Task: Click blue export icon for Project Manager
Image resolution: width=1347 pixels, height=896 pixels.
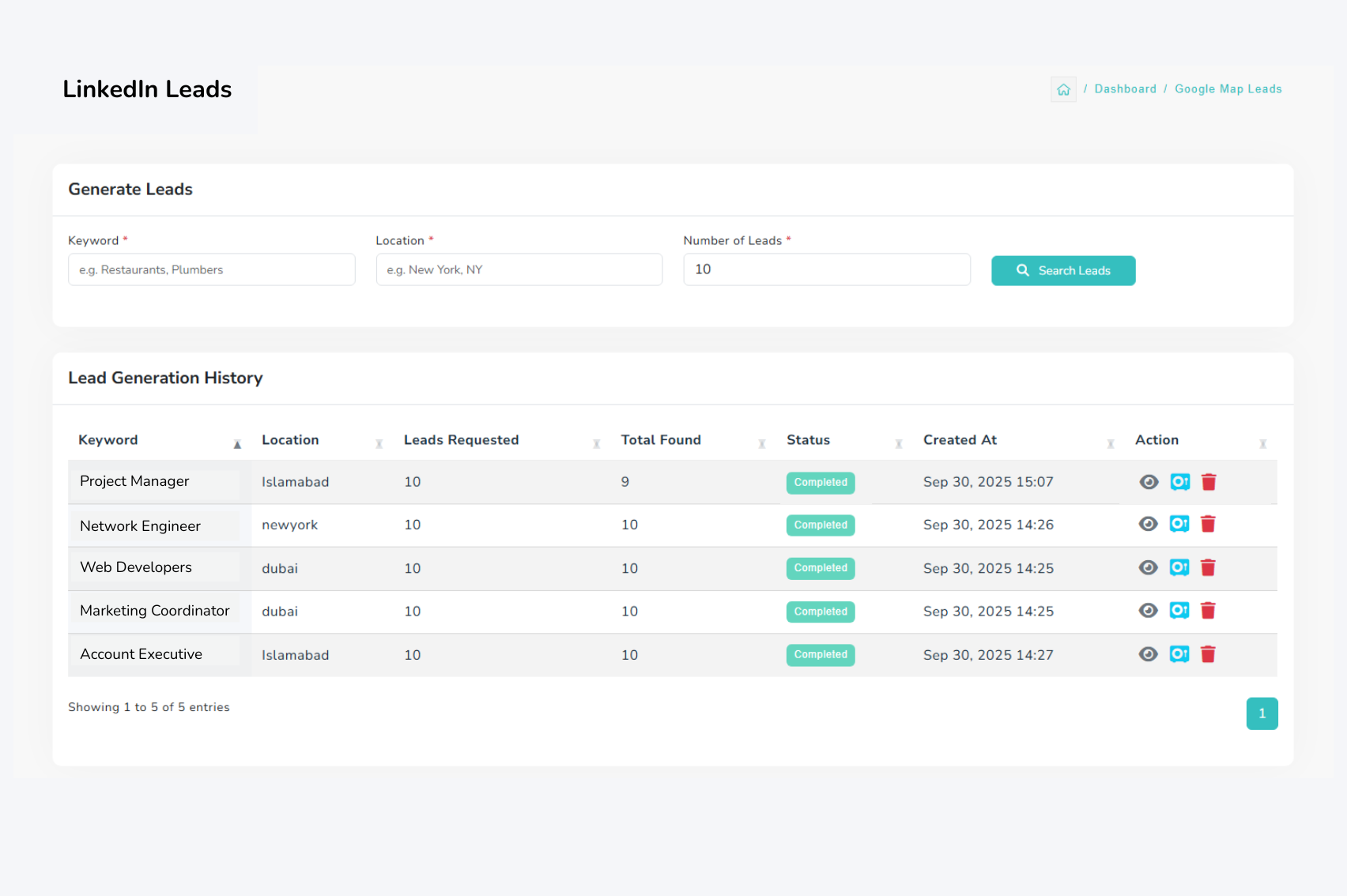Action: 1180,482
